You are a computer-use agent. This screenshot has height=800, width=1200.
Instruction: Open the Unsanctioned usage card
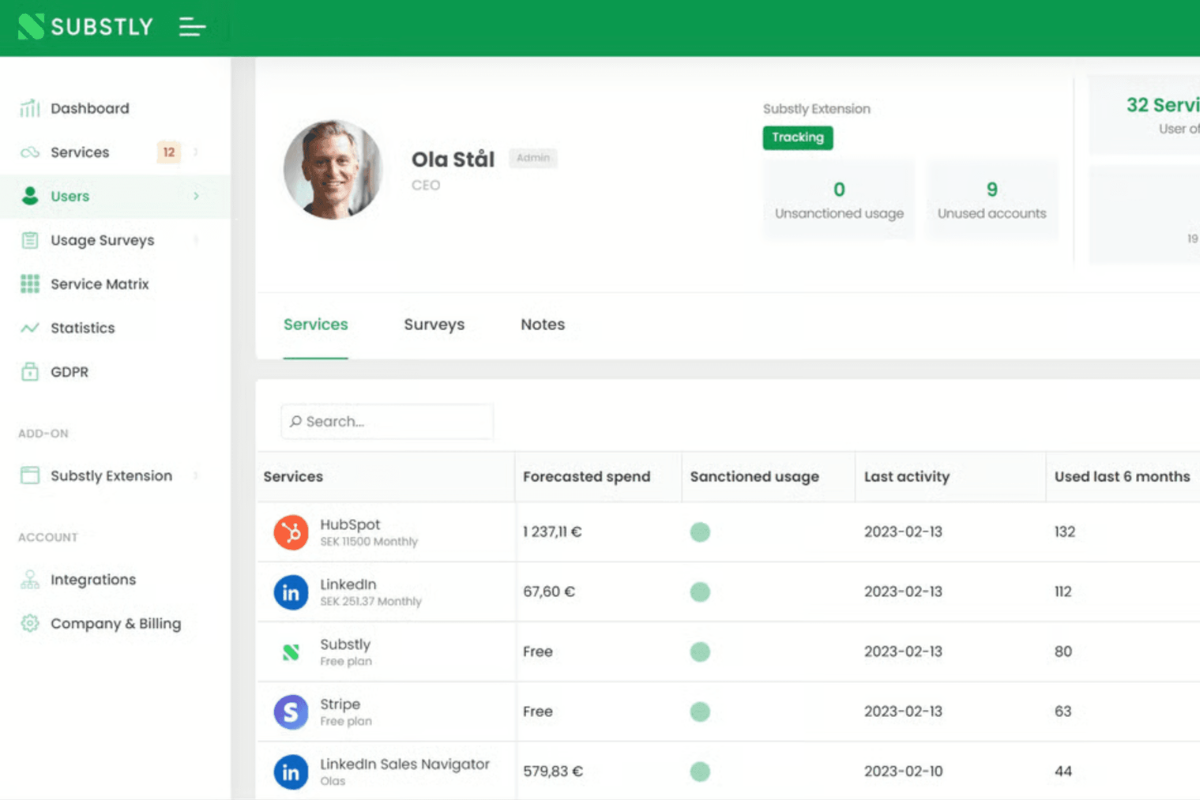(x=839, y=199)
